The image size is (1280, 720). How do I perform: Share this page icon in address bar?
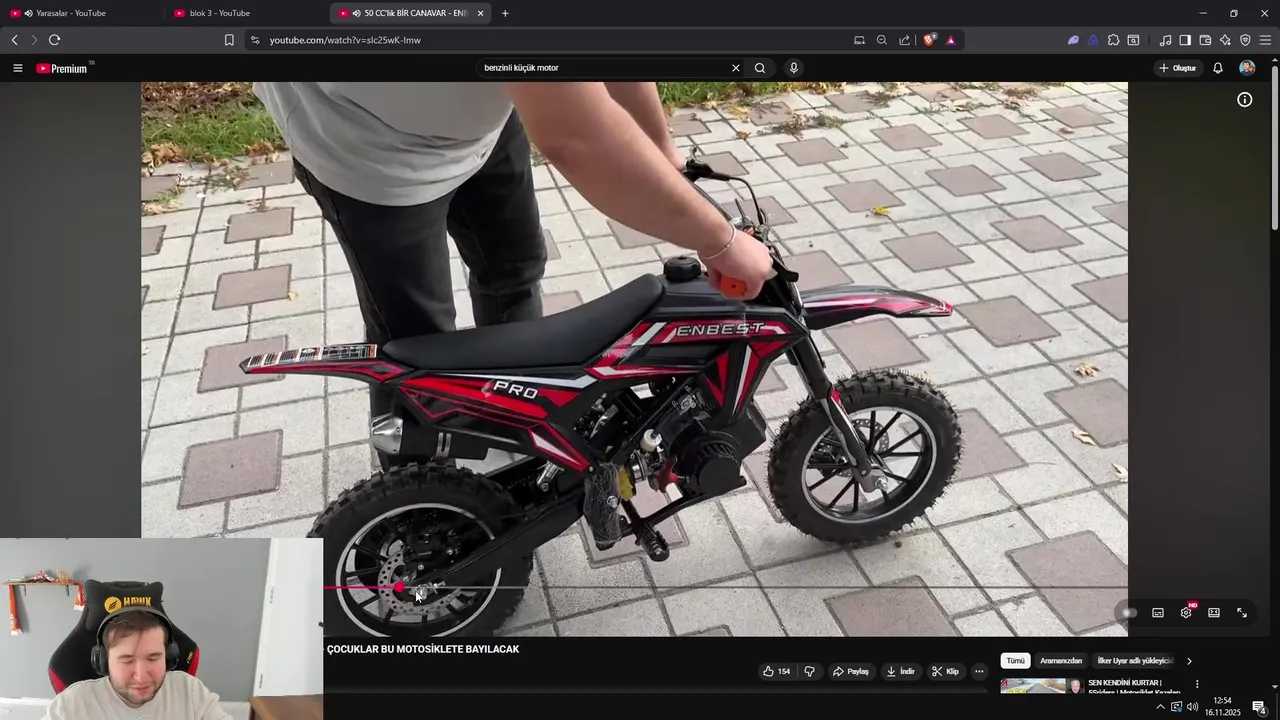(905, 40)
